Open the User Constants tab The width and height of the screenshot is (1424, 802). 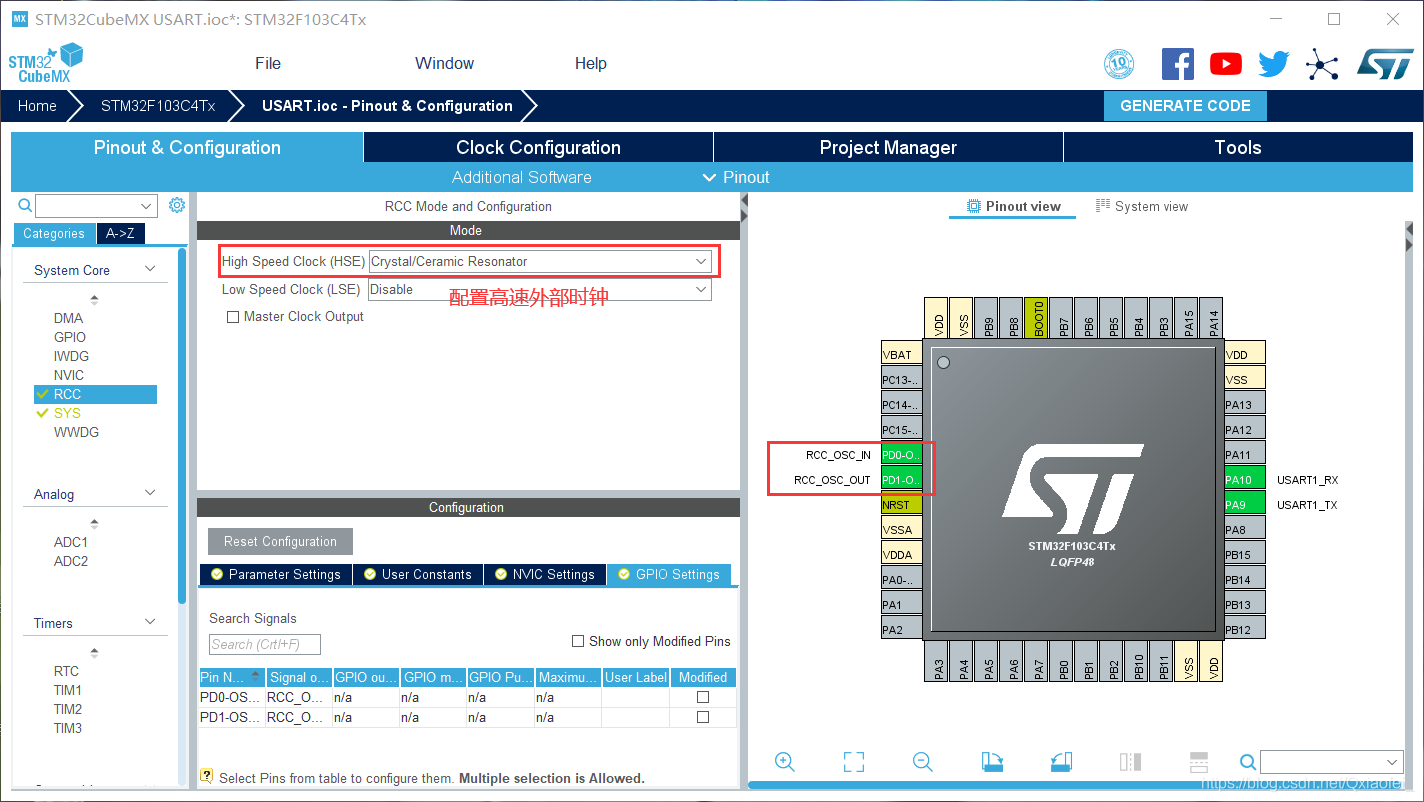coord(417,574)
